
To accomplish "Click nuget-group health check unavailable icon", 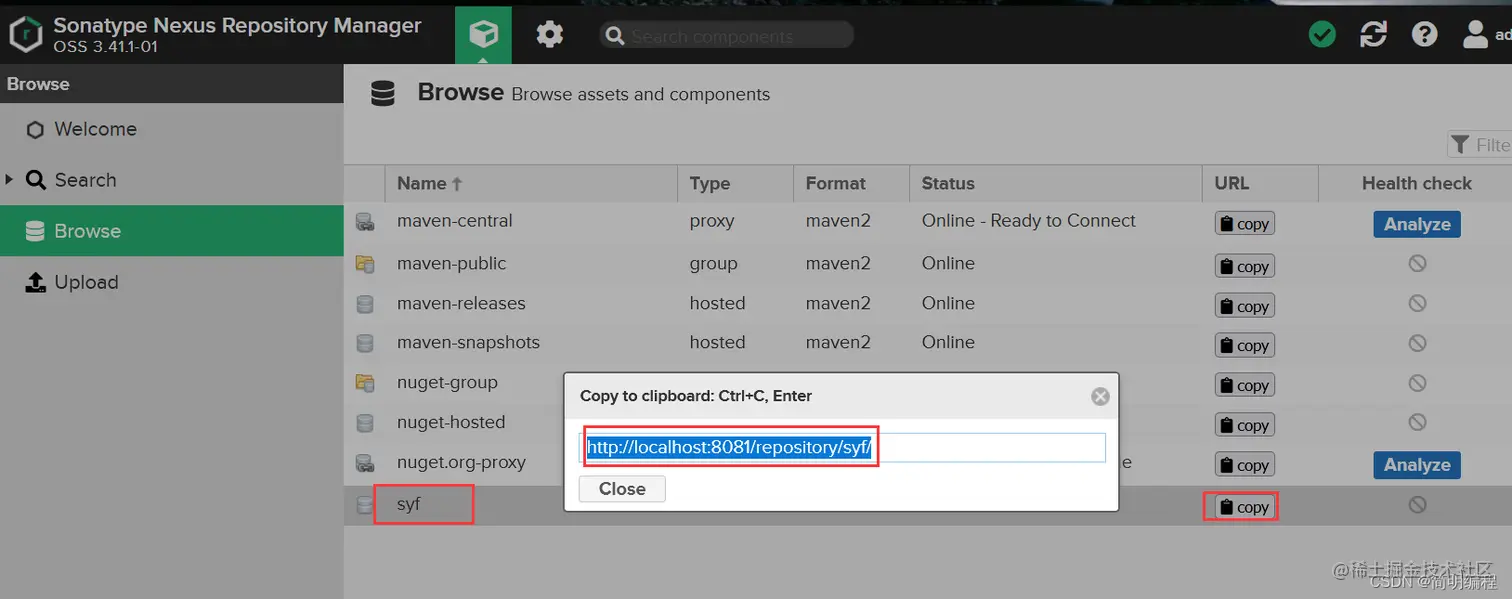I will tap(1417, 383).
